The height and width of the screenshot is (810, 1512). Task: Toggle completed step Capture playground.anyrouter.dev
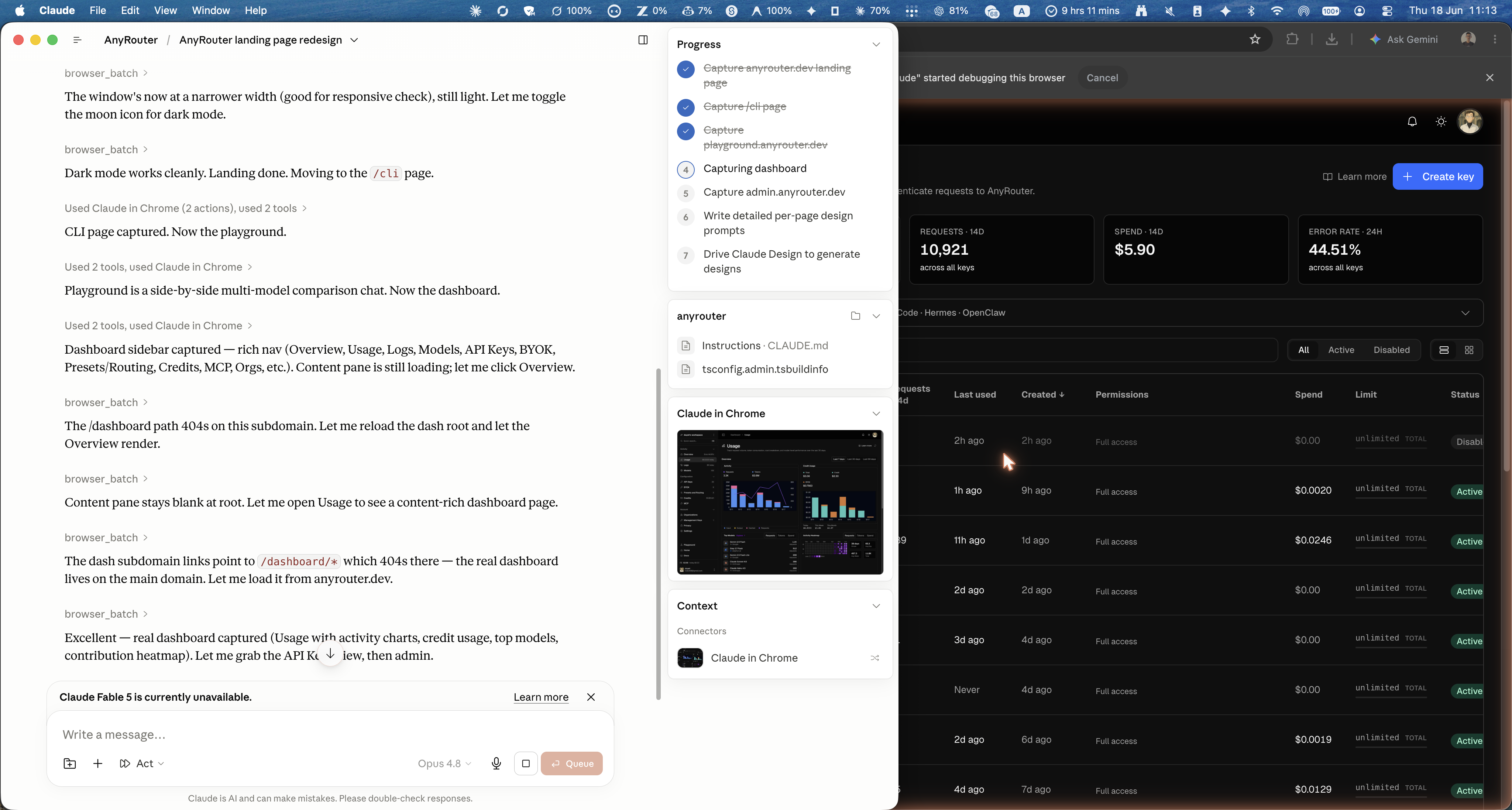coord(685,131)
